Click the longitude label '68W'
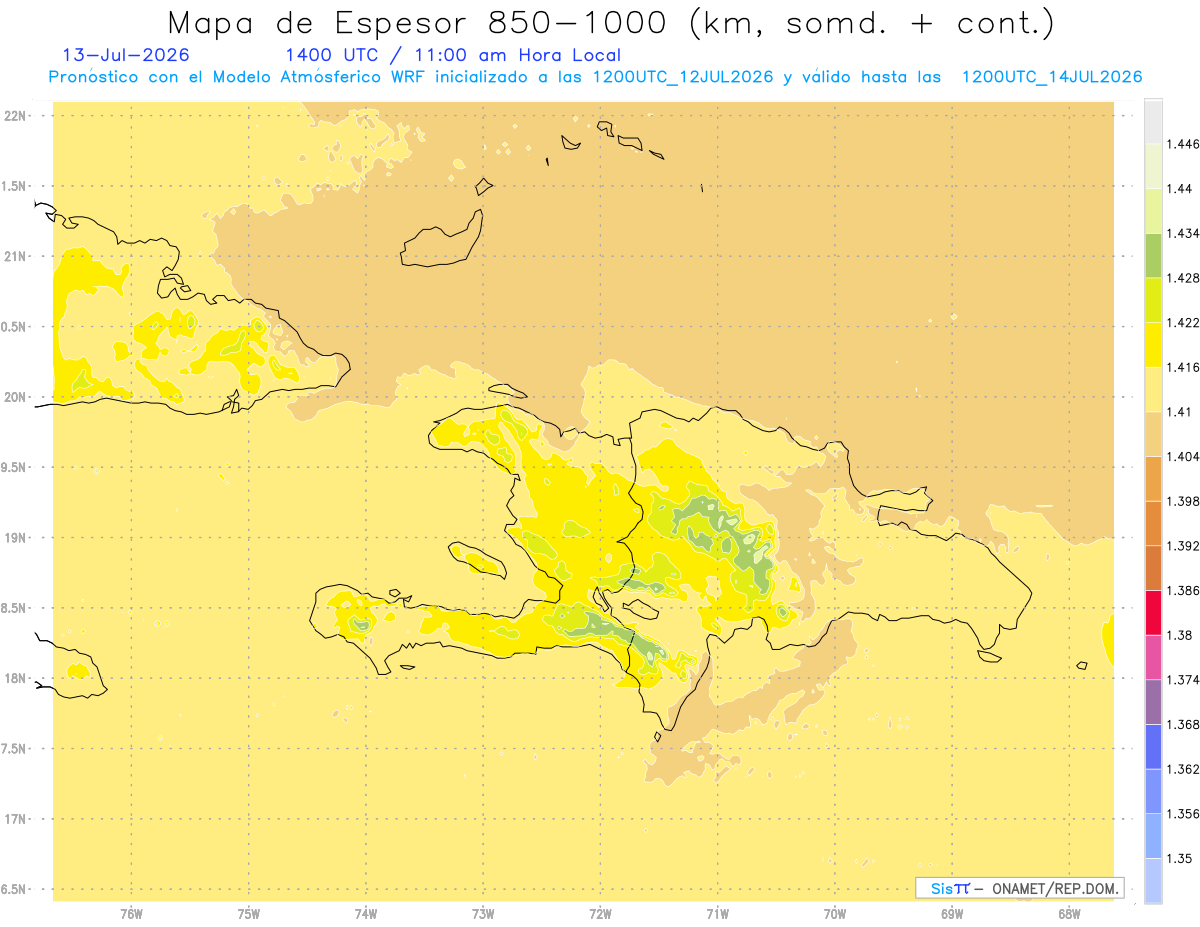Screen dimensions: 1200x927 point(1069,912)
